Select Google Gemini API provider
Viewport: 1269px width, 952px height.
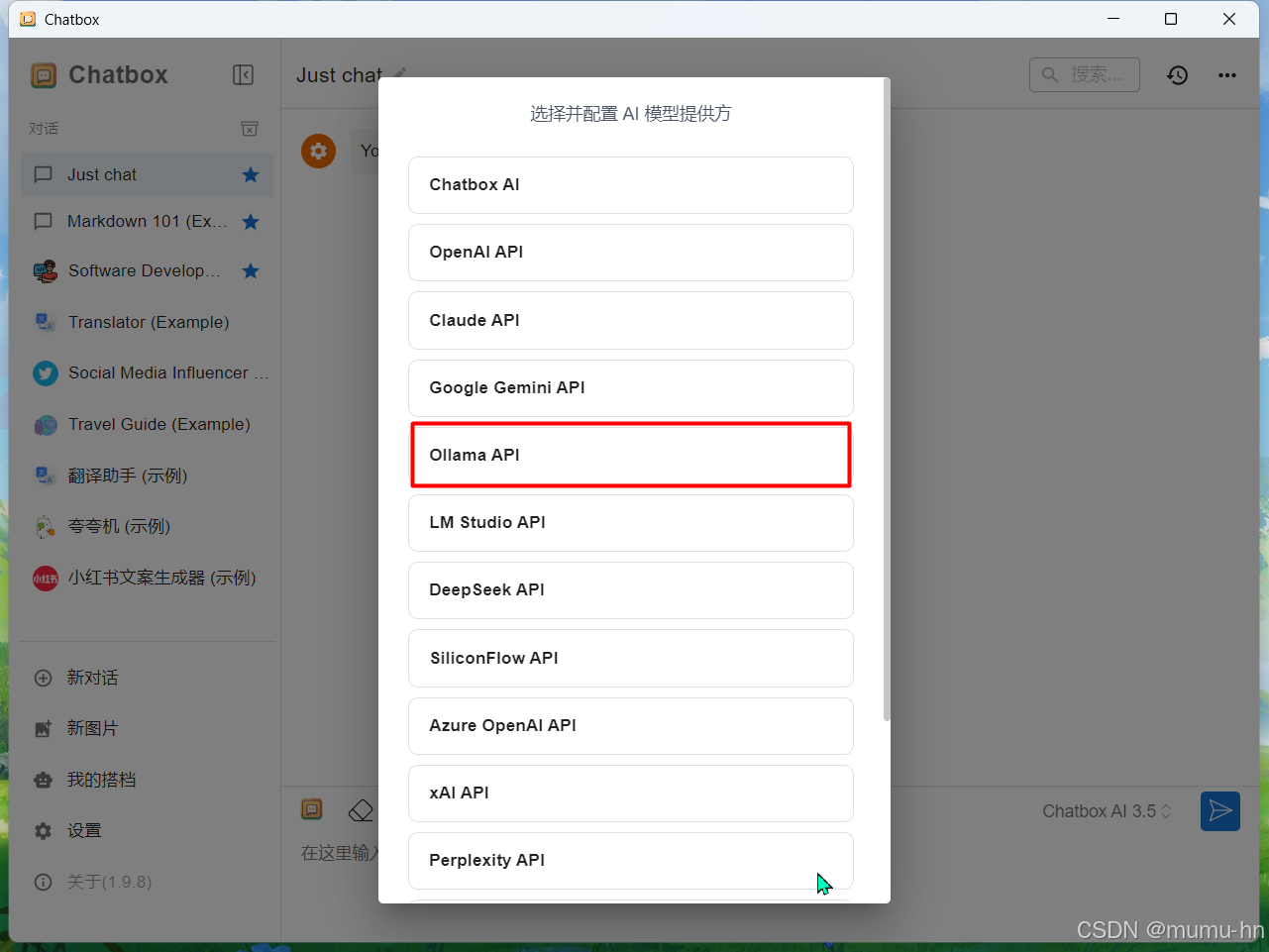[x=631, y=388]
